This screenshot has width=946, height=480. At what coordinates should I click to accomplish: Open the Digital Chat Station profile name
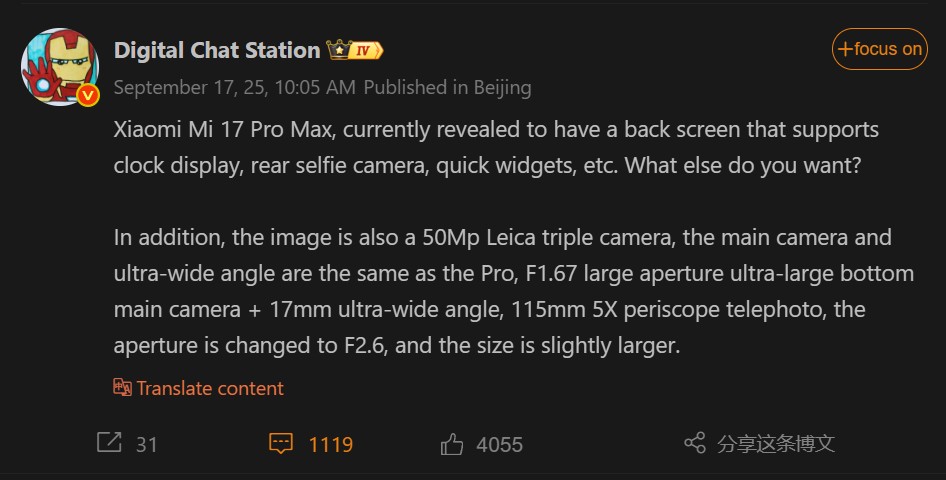(217, 49)
